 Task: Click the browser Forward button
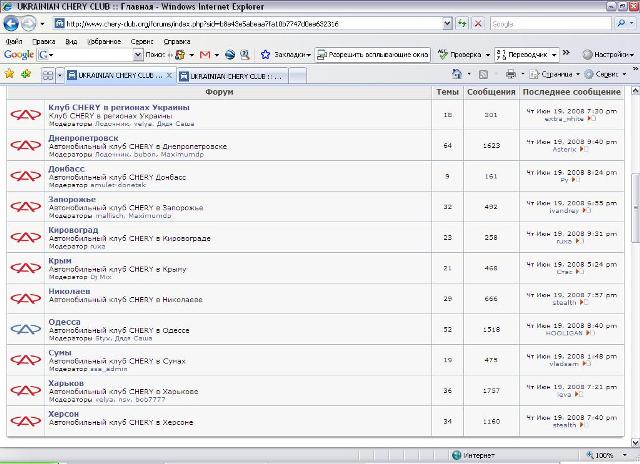(x=29, y=24)
